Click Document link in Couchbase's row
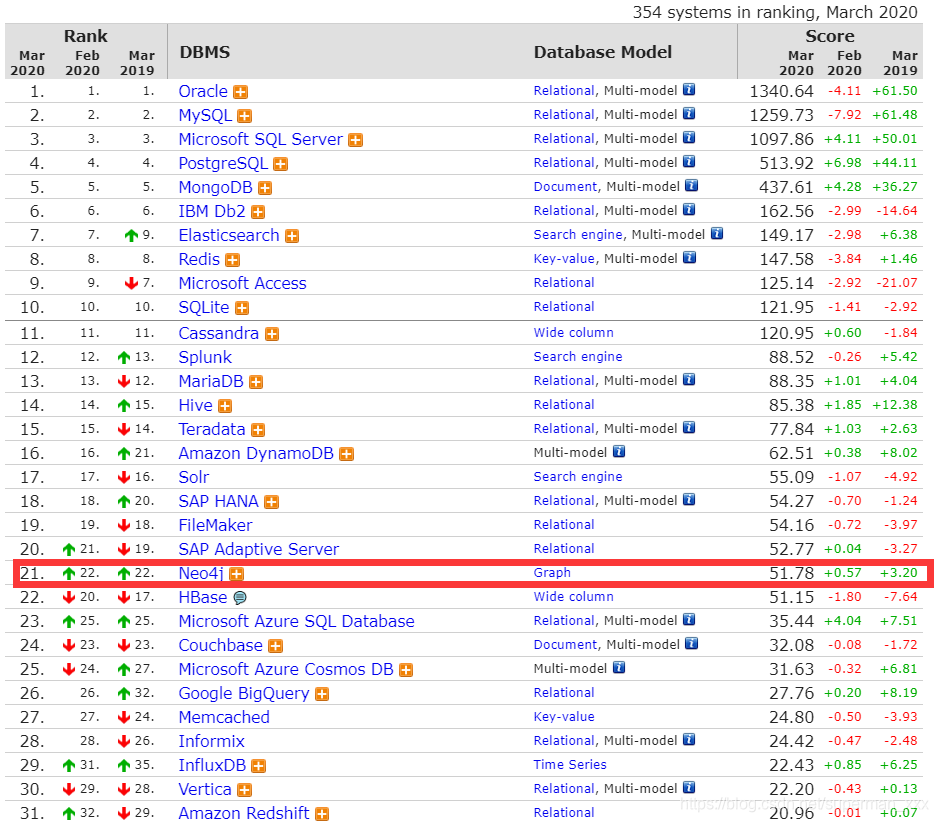This screenshot has width=938, height=822. tap(565, 644)
